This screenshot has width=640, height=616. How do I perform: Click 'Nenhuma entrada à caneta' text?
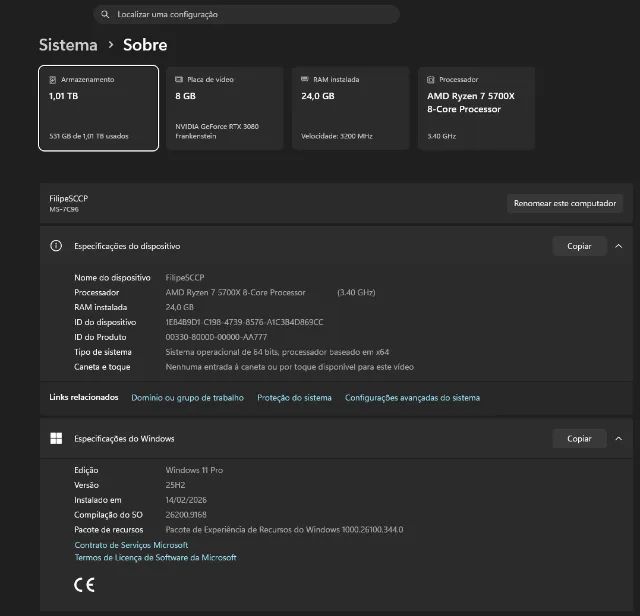(x=290, y=367)
